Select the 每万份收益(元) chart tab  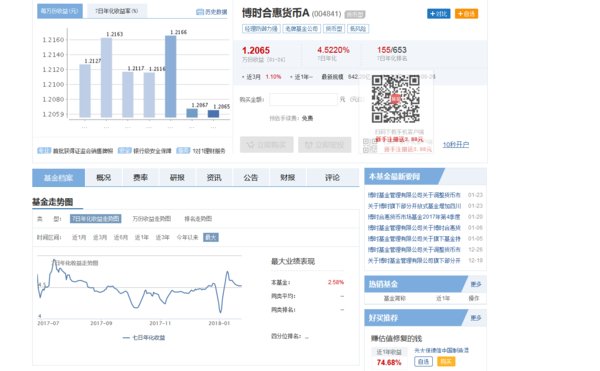tap(59, 11)
